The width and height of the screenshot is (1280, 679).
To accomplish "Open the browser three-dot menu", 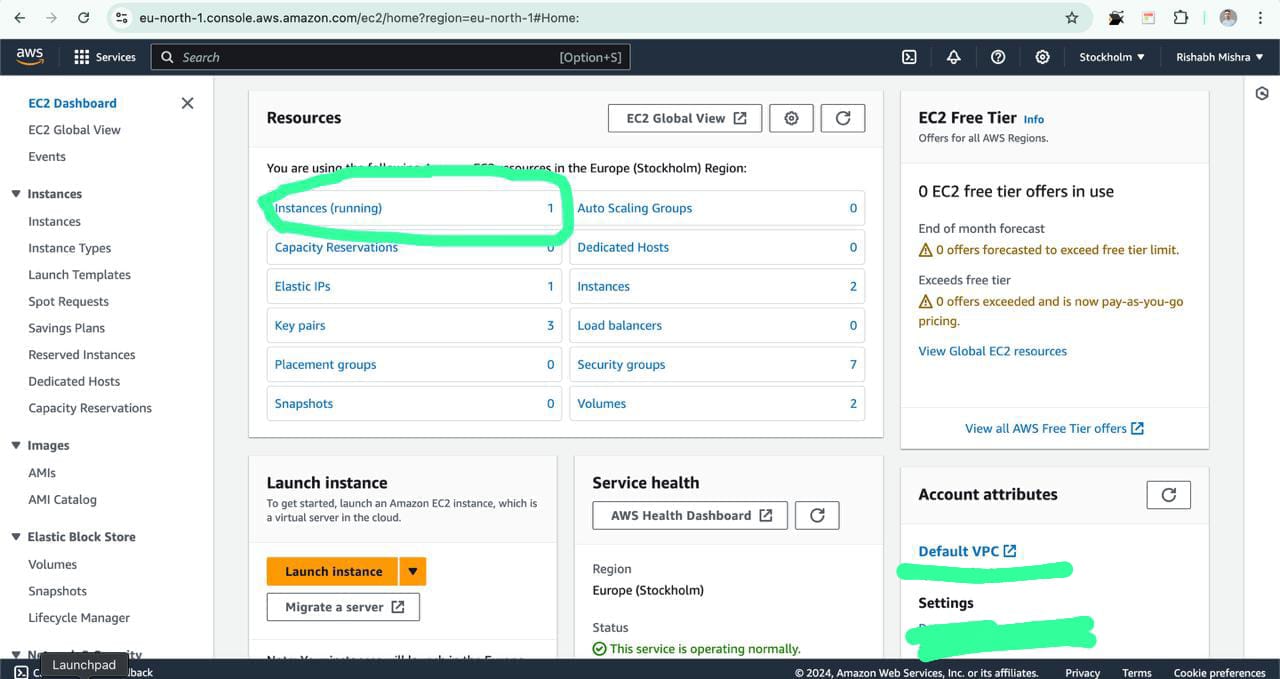I will (1258, 18).
